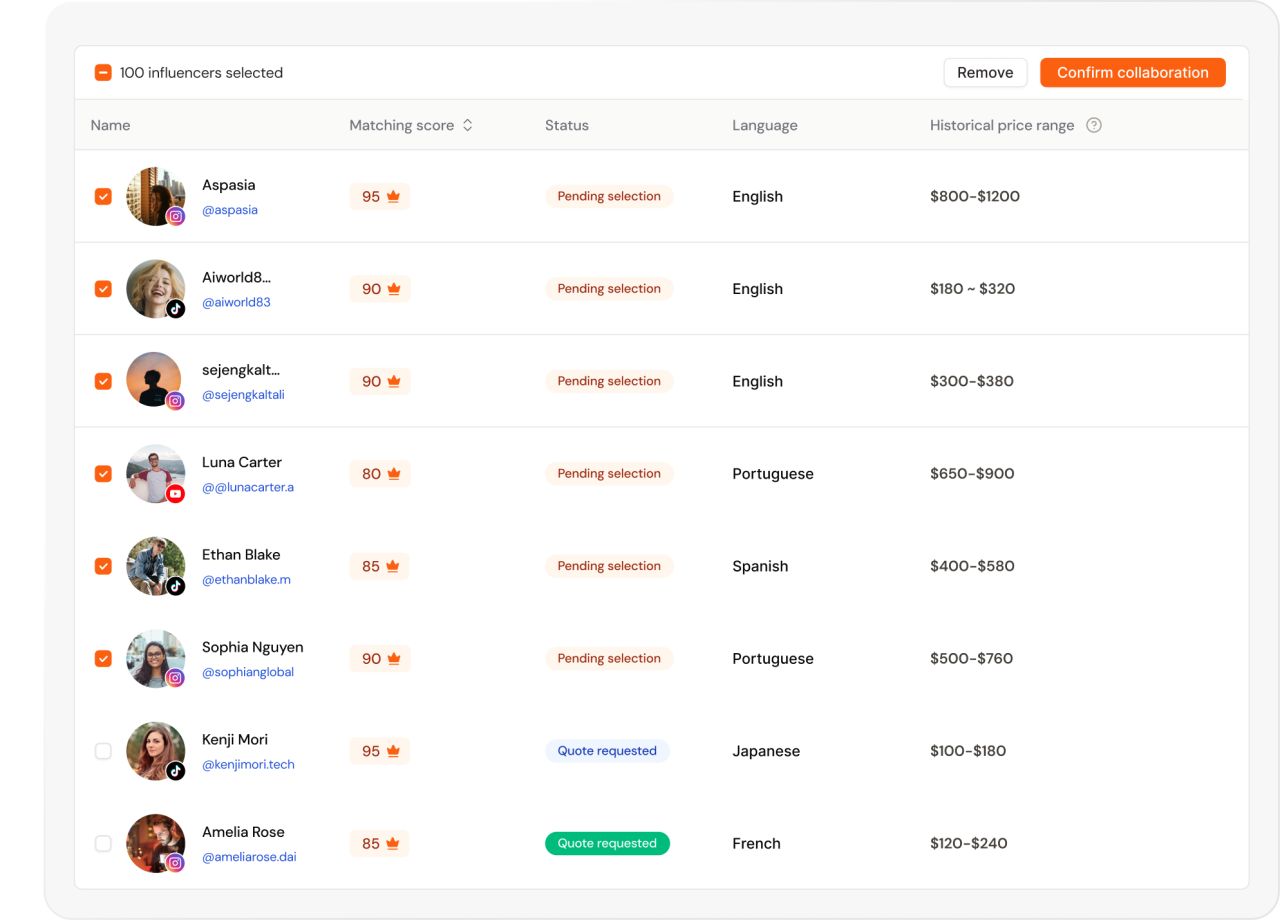The height and width of the screenshot is (920, 1280).
Task: Click Confirm collaboration button
Action: point(1133,73)
